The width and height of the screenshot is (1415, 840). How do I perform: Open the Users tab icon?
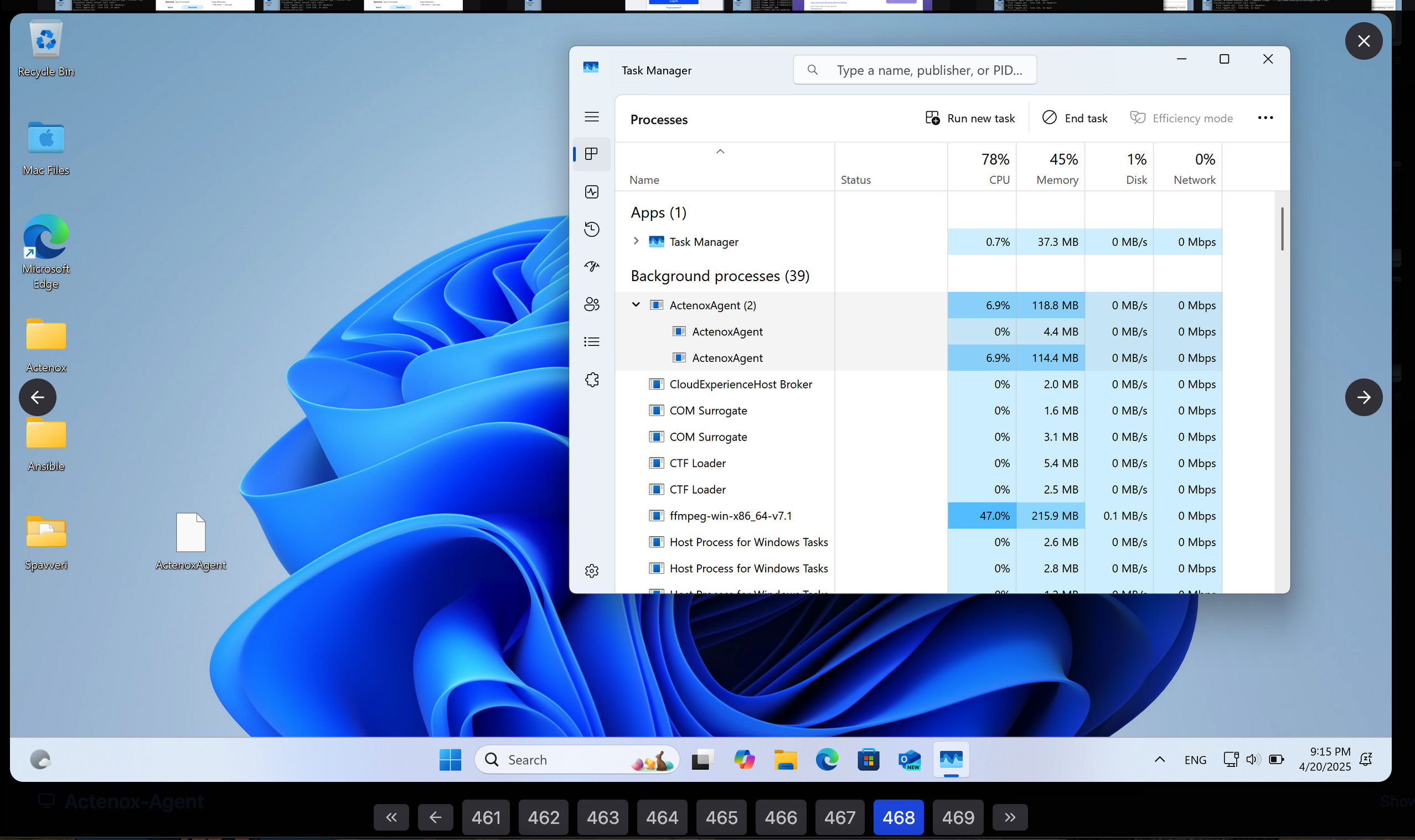pyautogui.click(x=592, y=304)
